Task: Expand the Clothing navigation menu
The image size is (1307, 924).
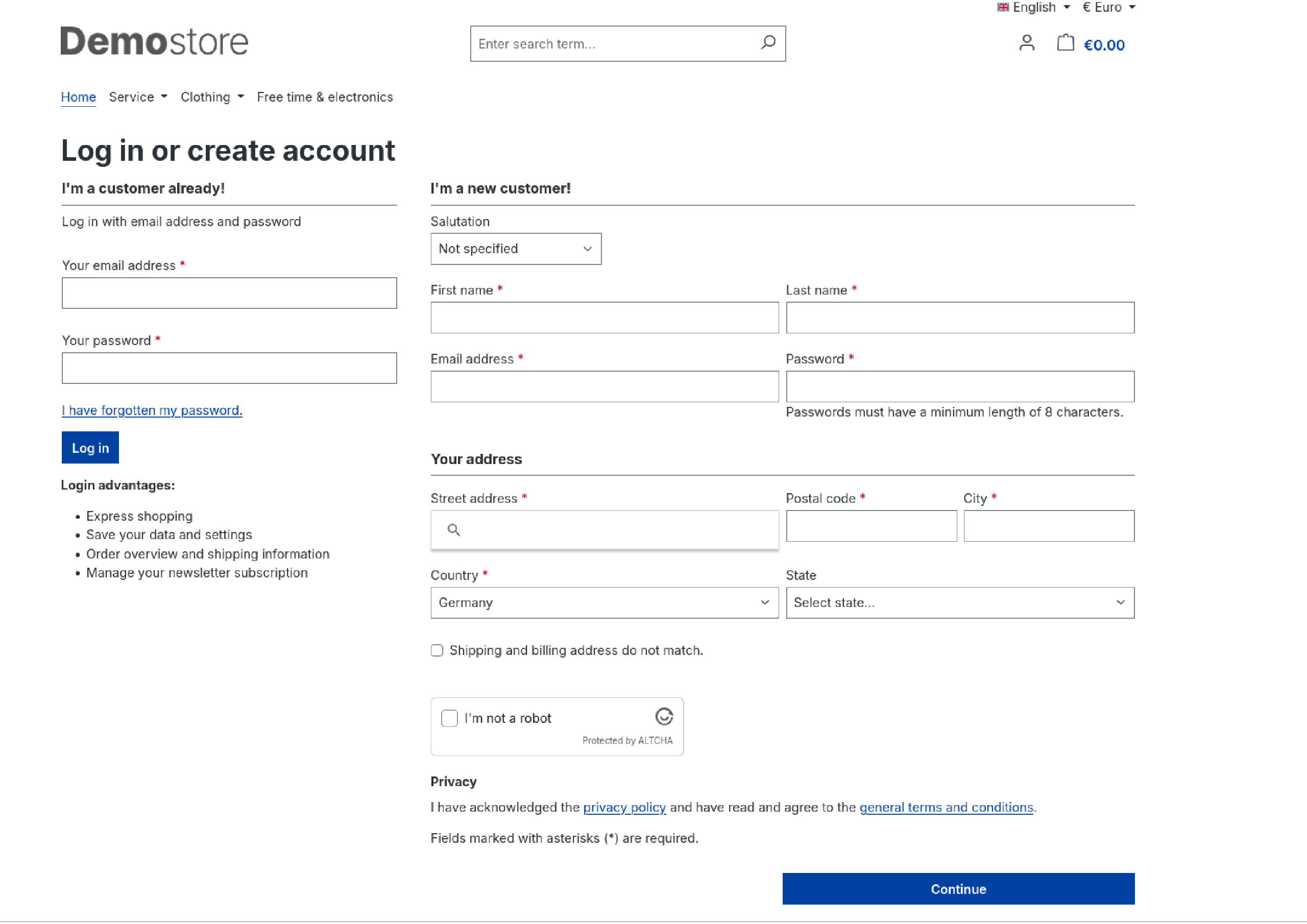Action: [x=212, y=97]
